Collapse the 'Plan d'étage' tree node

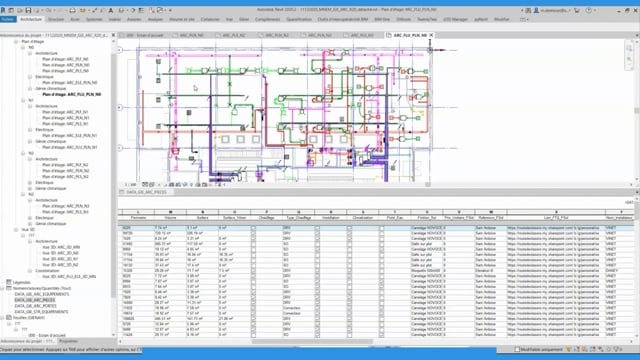coord(16,42)
